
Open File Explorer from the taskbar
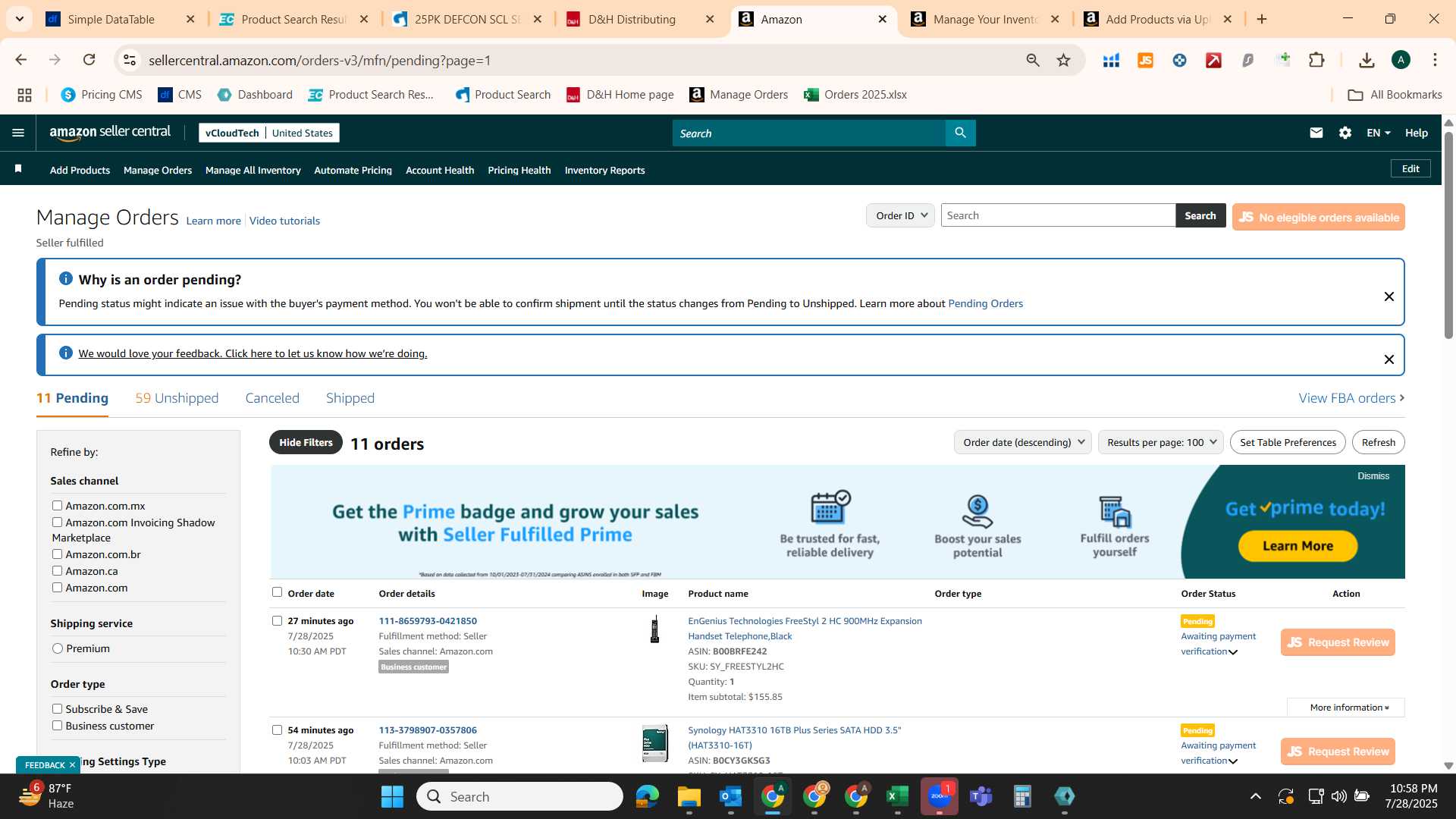689,796
